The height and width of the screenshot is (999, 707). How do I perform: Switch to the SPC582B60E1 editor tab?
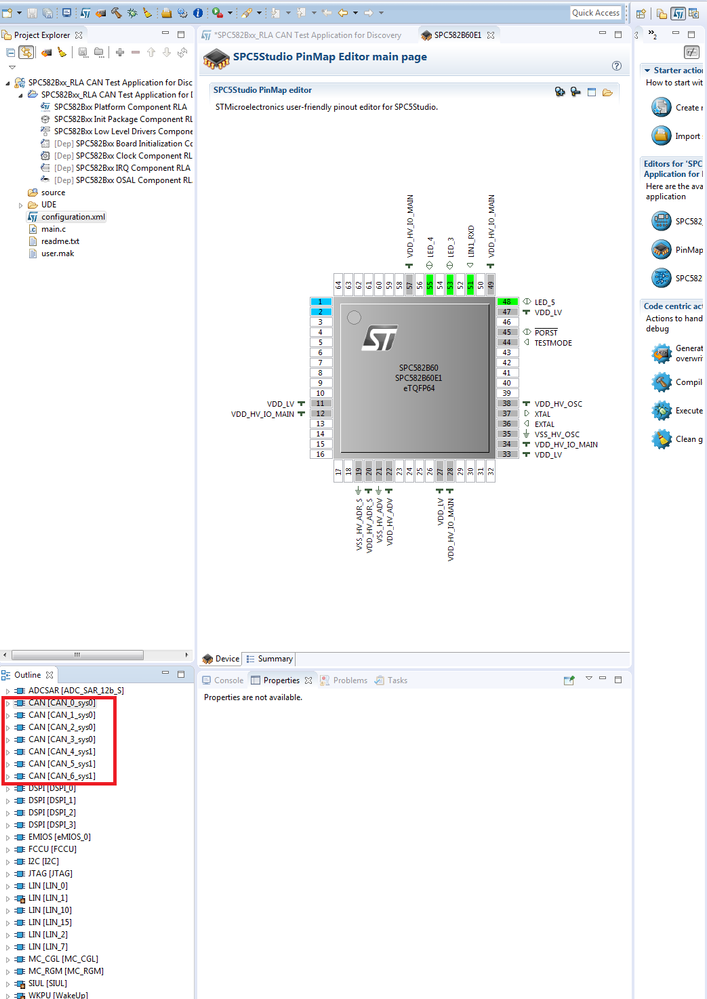pos(457,35)
